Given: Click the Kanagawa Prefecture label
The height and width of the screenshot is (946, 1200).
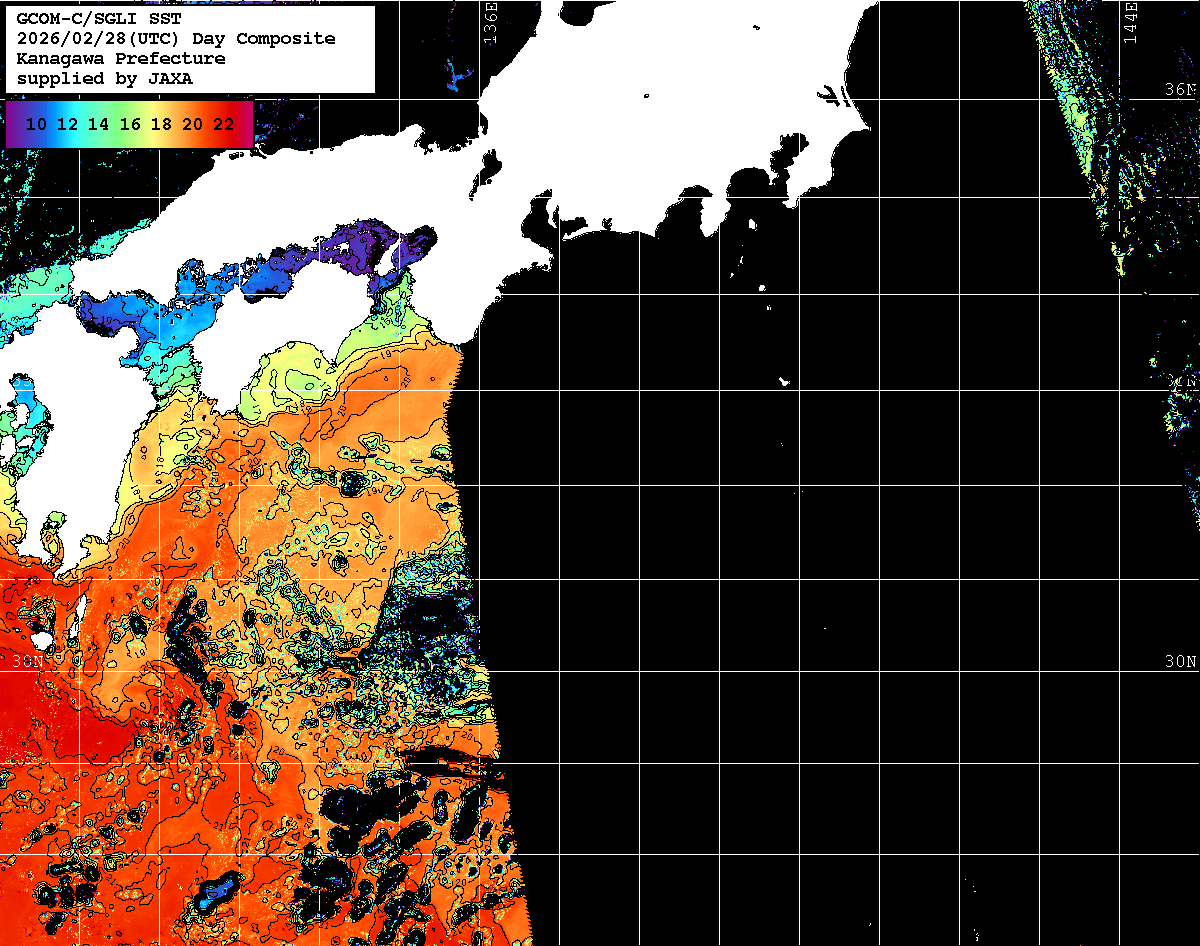Looking at the screenshot, I should pyautogui.click(x=121, y=59).
